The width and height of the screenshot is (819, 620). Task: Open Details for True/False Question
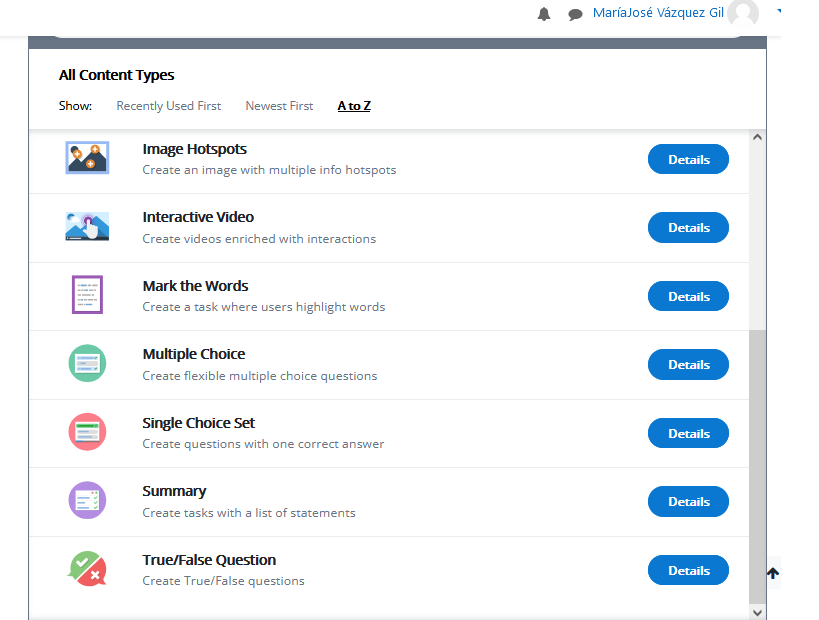(688, 571)
